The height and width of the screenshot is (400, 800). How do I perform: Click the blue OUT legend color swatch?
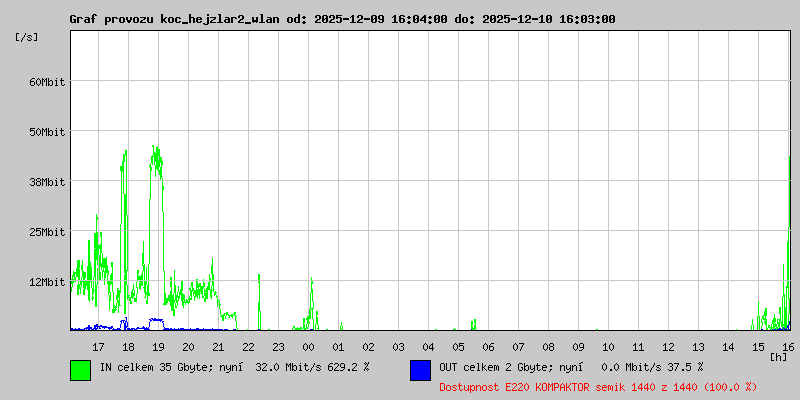420,370
